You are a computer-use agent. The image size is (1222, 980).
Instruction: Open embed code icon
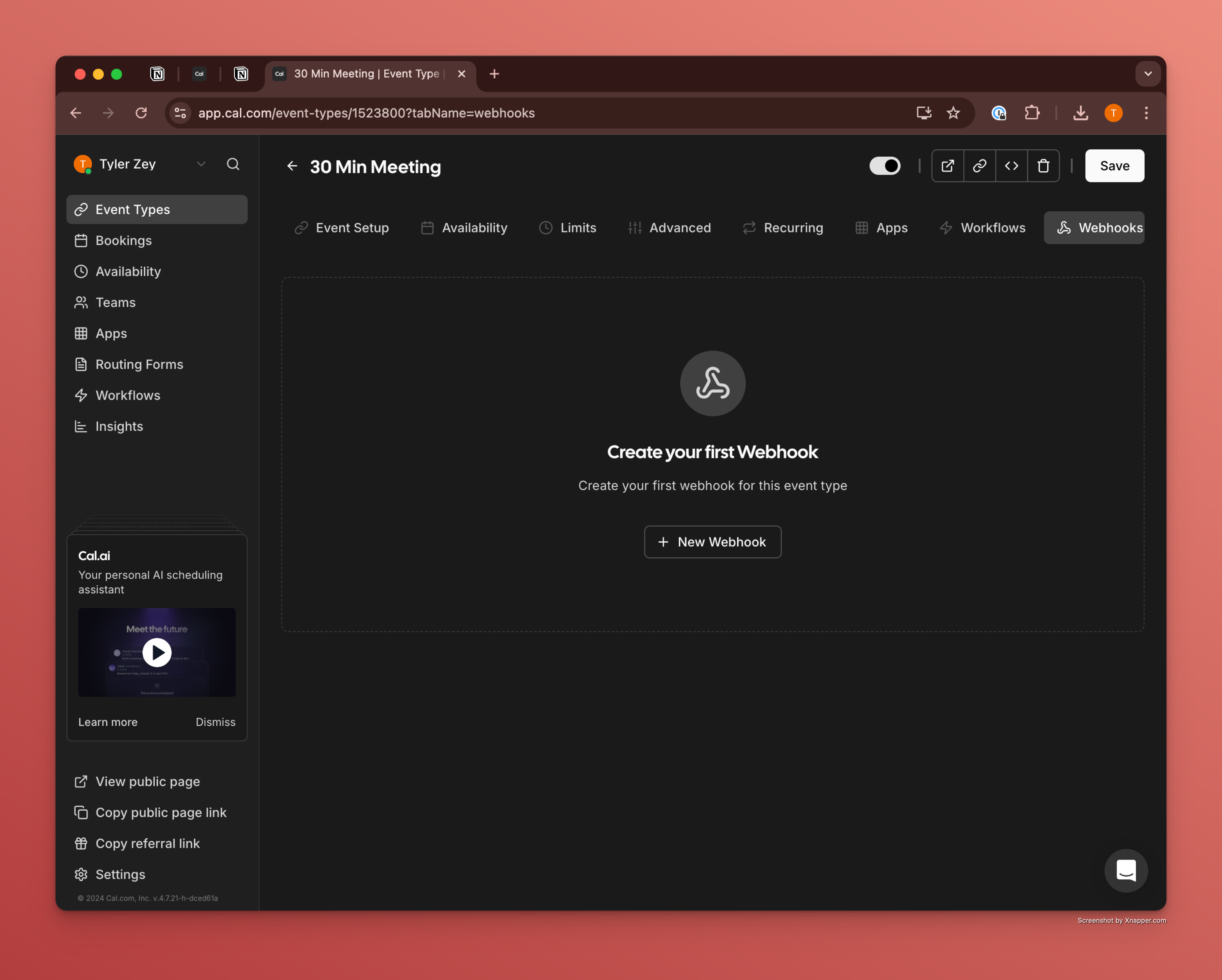tap(1011, 166)
